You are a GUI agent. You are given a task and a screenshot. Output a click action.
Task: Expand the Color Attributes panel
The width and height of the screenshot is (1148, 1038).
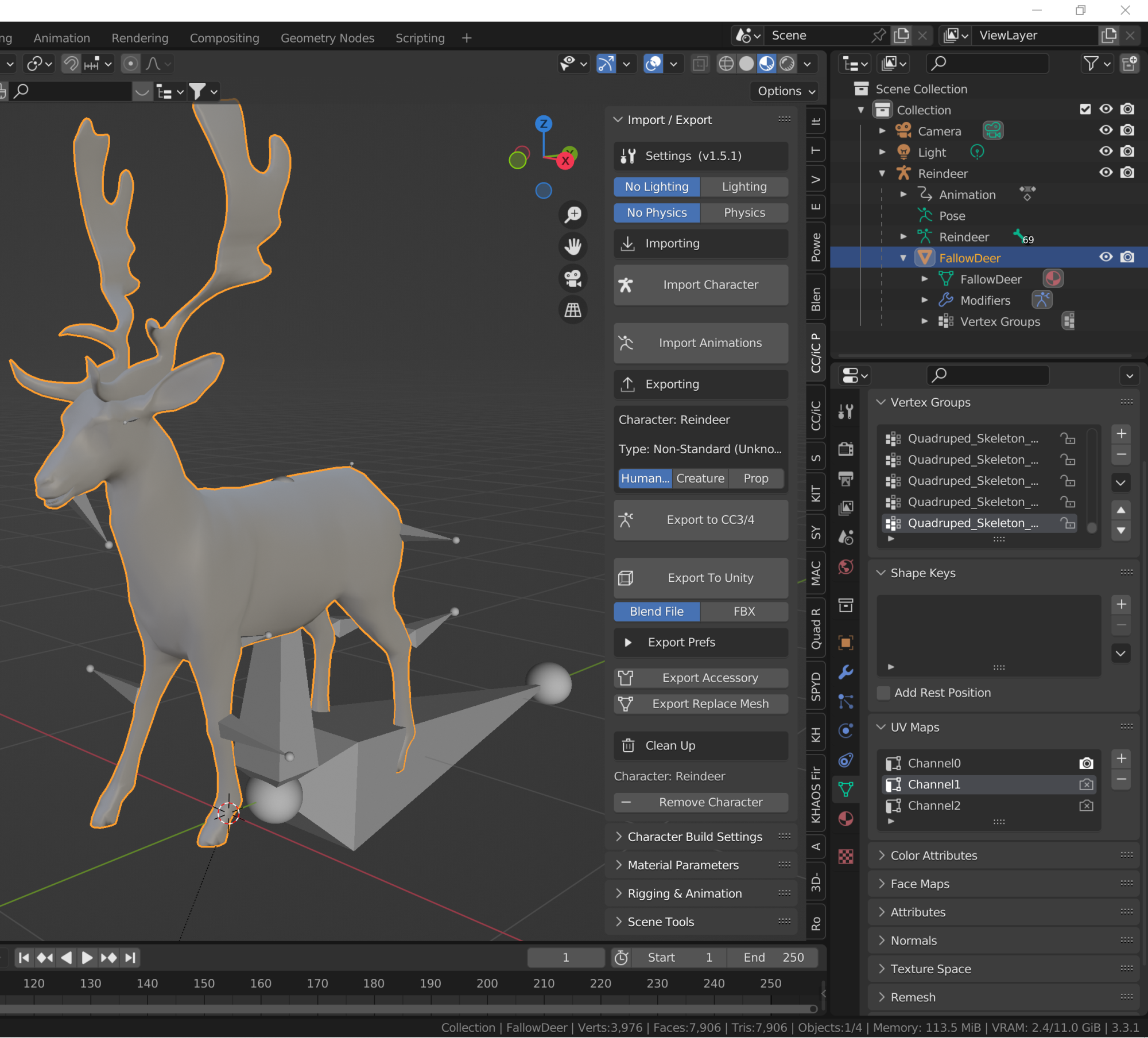[882, 855]
